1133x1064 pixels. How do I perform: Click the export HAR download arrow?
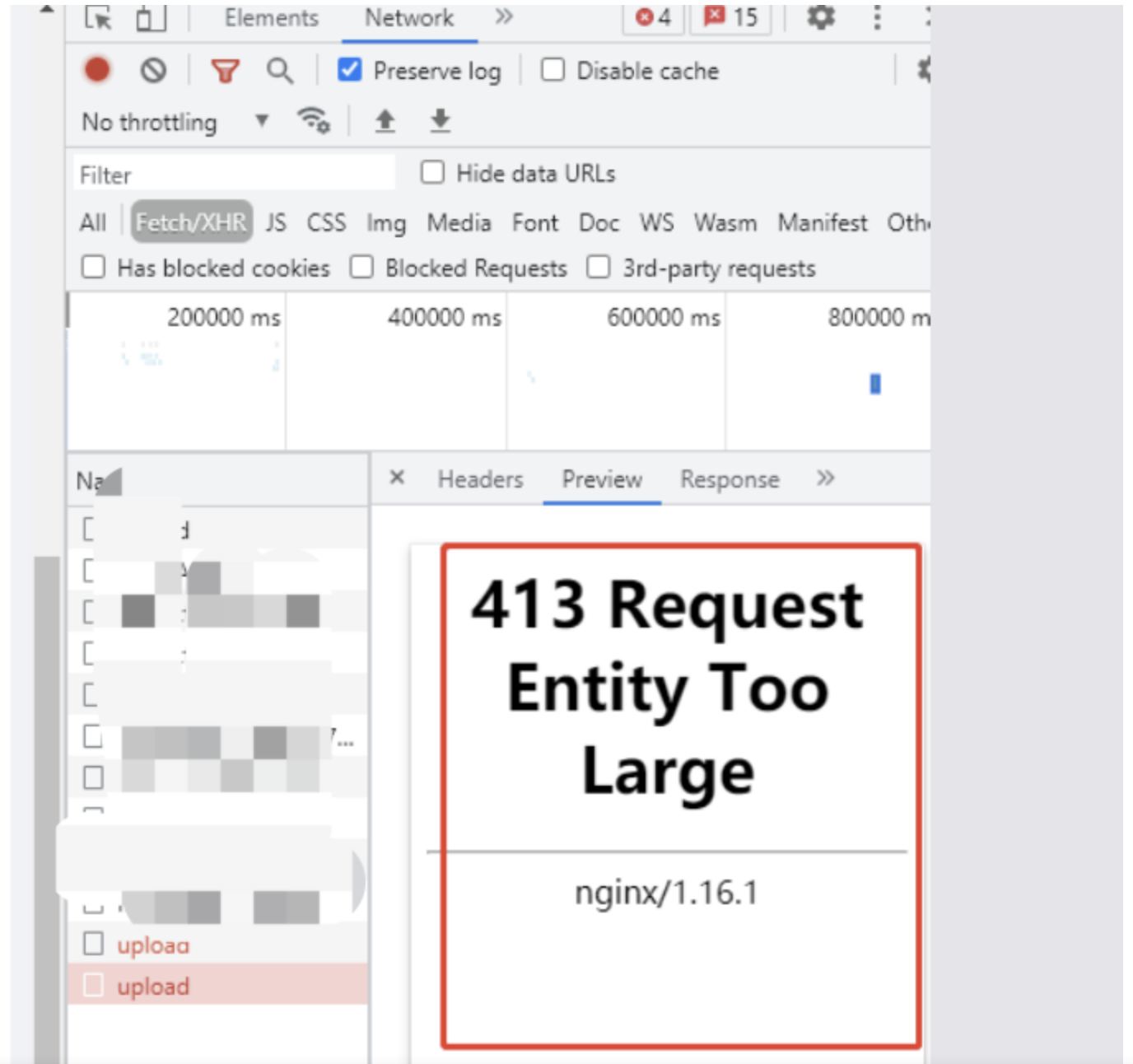pos(441,121)
